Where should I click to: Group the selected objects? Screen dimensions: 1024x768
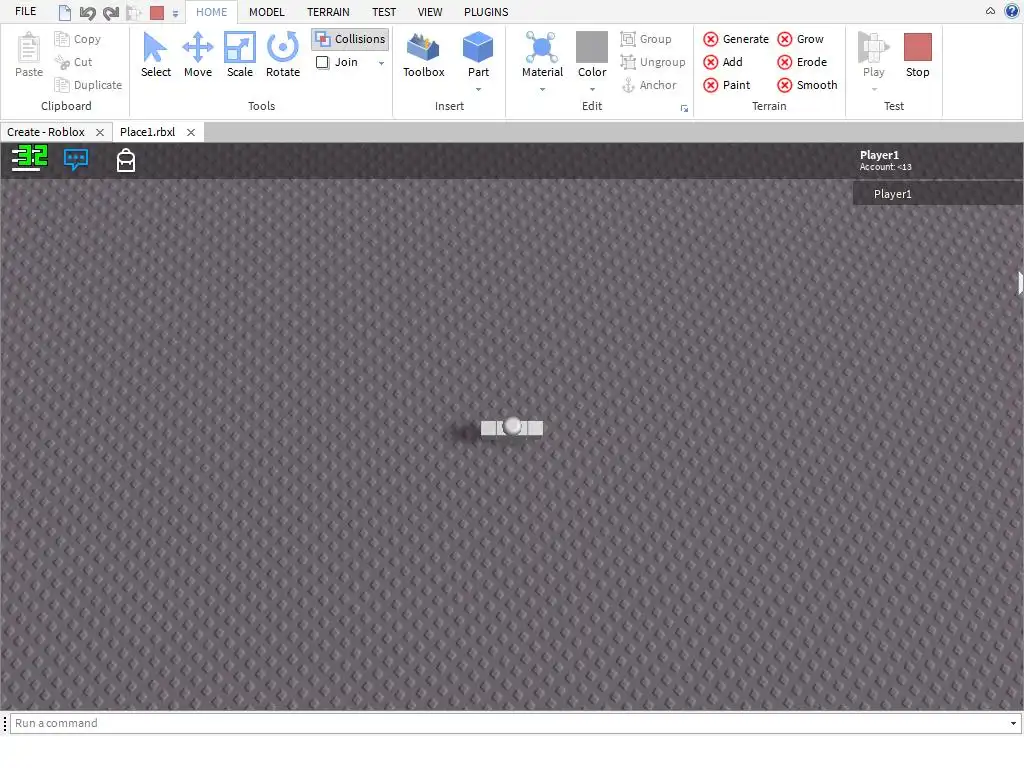[646, 39]
